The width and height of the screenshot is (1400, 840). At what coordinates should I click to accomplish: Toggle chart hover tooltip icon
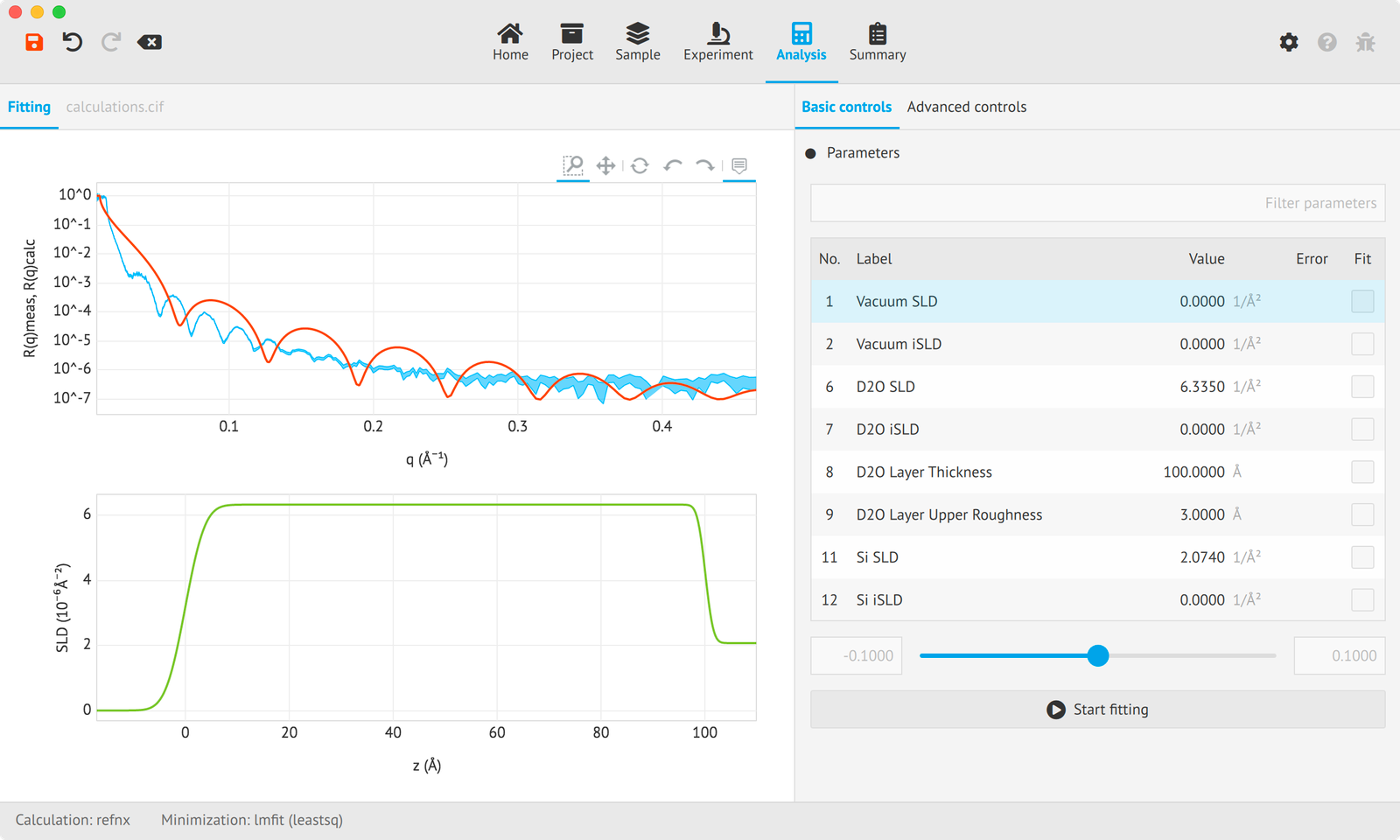coord(739,165)
